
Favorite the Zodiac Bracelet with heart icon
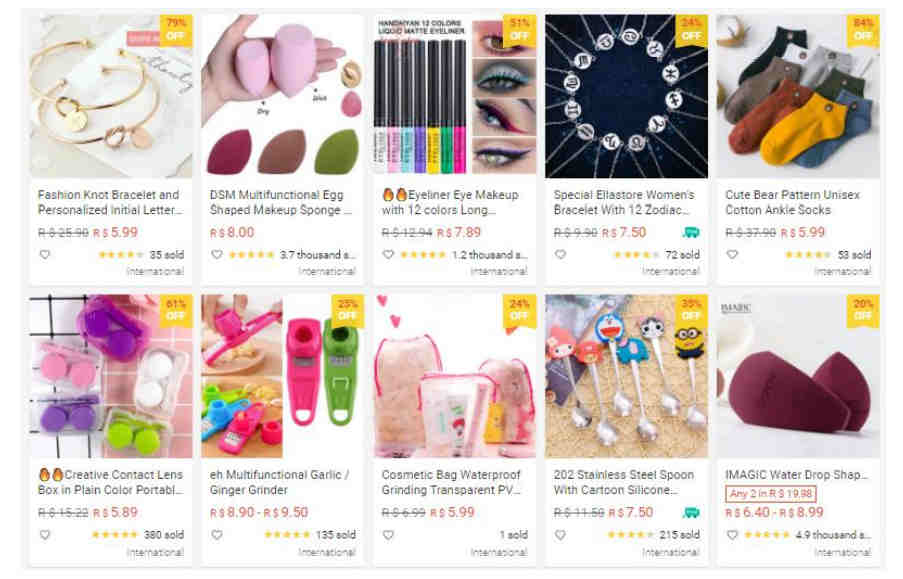click(560, 255)
